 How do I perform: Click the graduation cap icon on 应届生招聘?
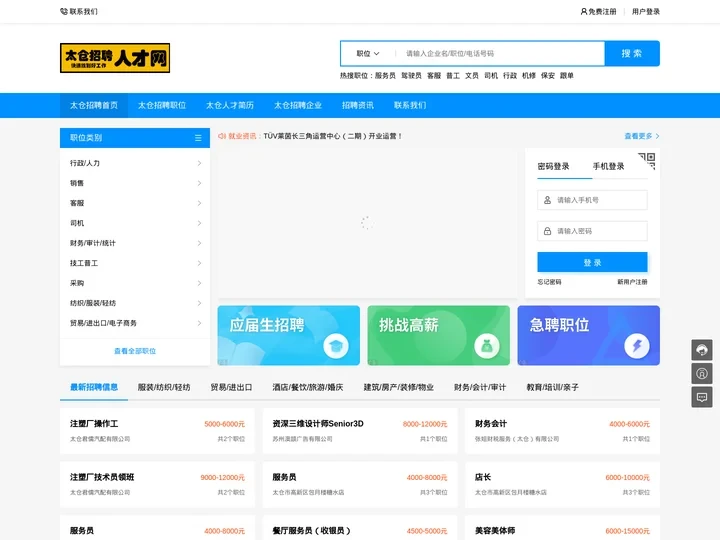336,346
